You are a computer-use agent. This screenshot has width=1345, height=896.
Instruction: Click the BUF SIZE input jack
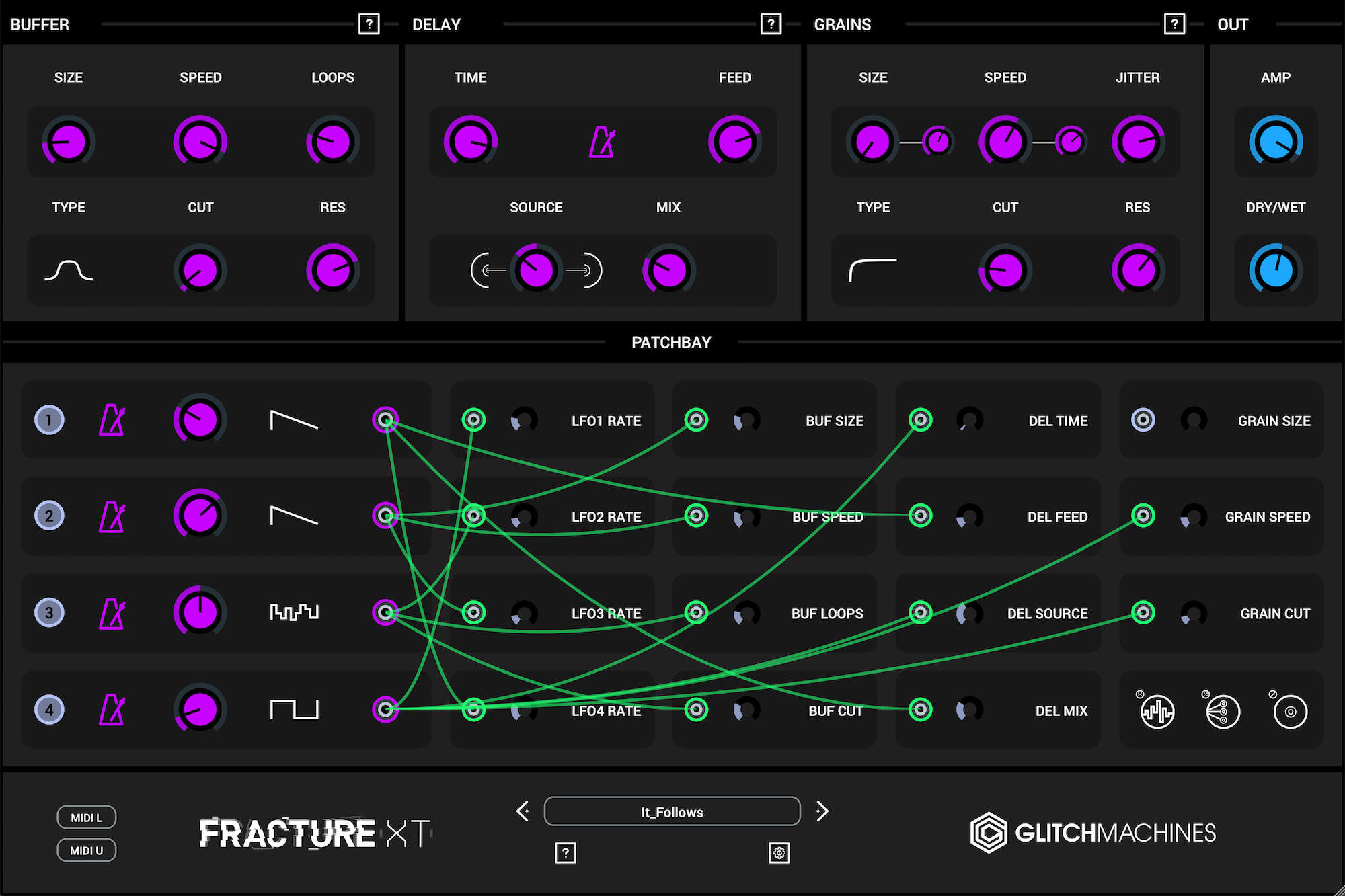point(696,420)
